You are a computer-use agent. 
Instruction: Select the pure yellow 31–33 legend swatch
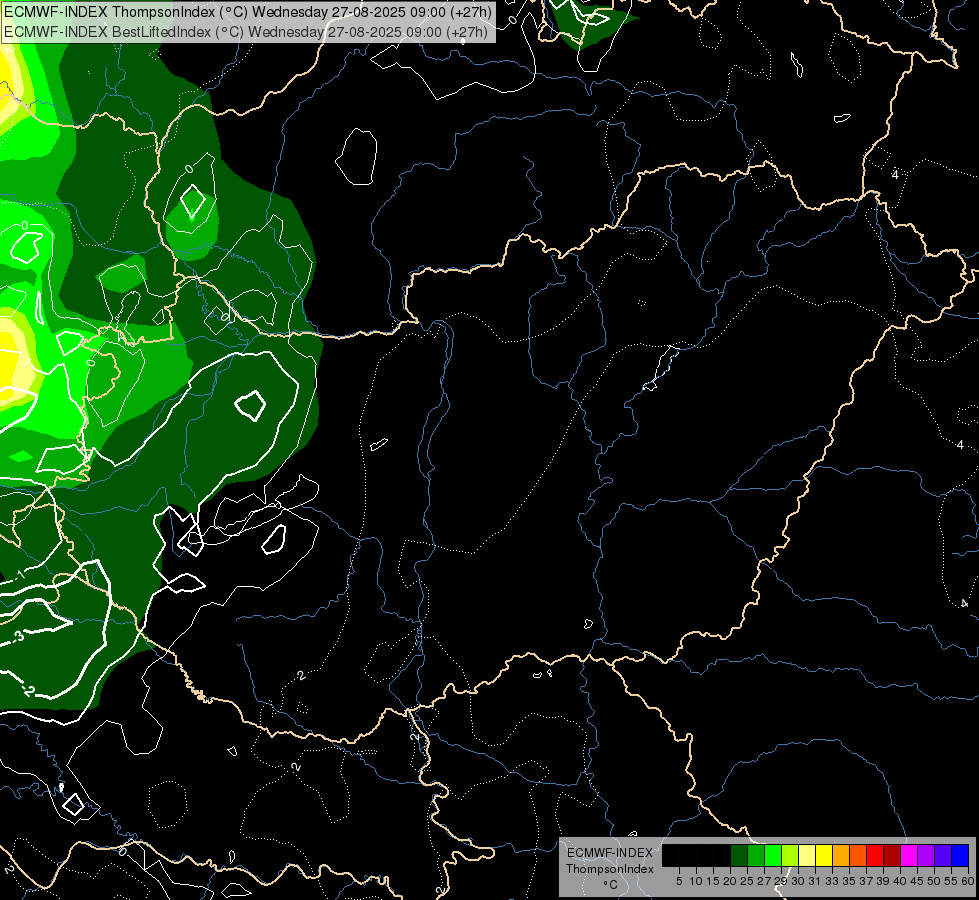[x=824, y=855]
